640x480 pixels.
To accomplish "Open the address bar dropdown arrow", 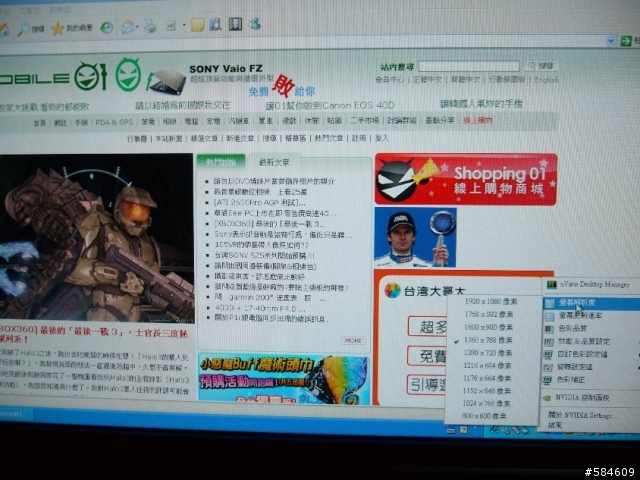I will tap(611, 41).
